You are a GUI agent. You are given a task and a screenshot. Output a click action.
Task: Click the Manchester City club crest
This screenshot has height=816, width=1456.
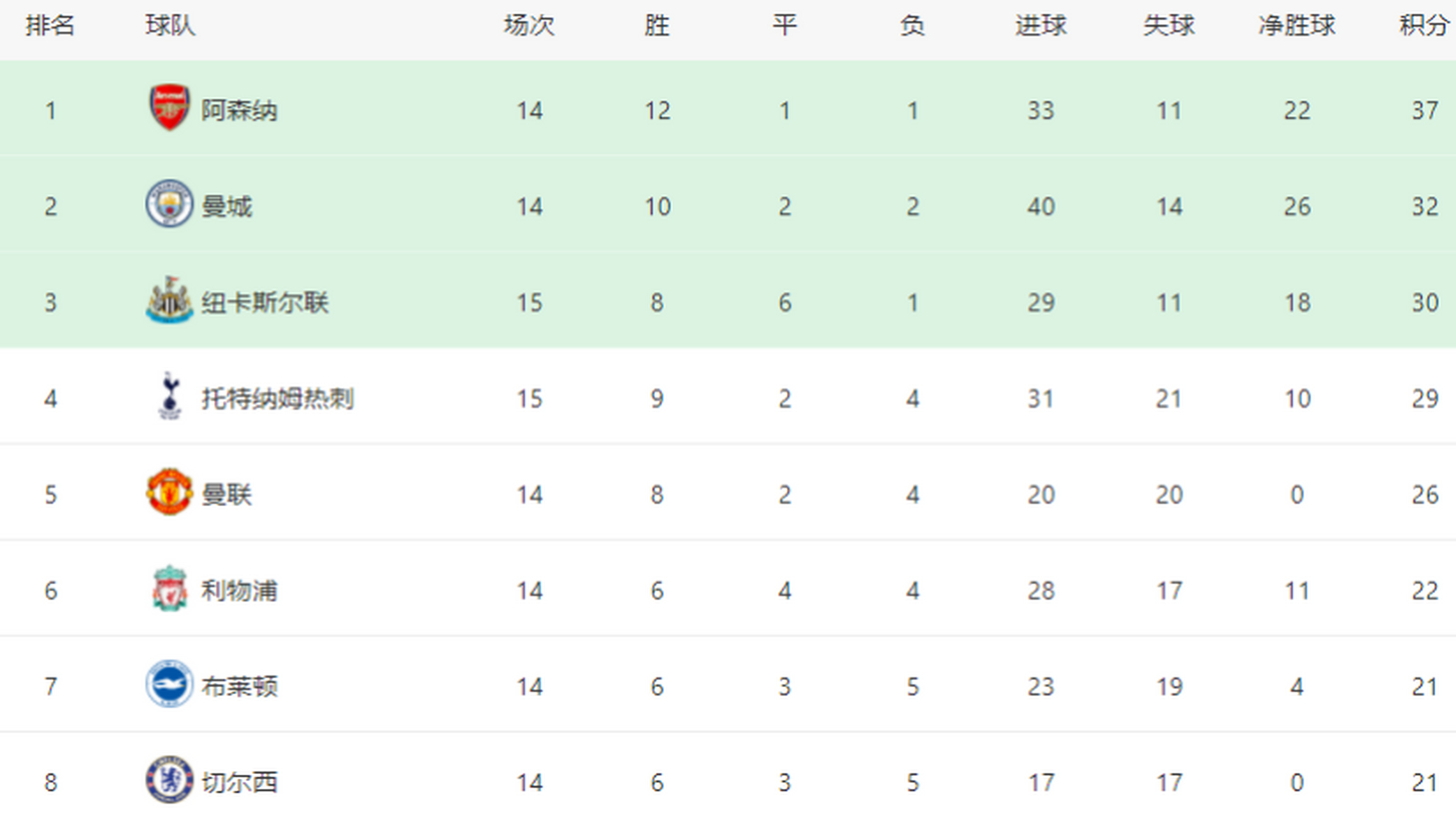click(x=169, y=204)
